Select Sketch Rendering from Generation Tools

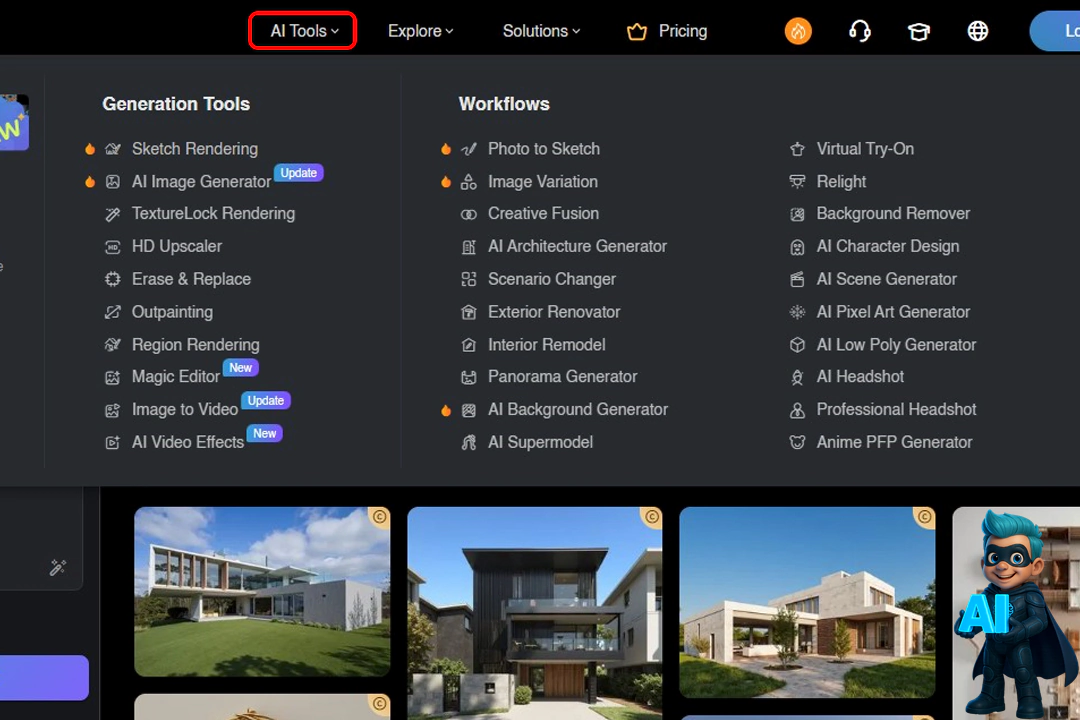click(x=194, y=149)
